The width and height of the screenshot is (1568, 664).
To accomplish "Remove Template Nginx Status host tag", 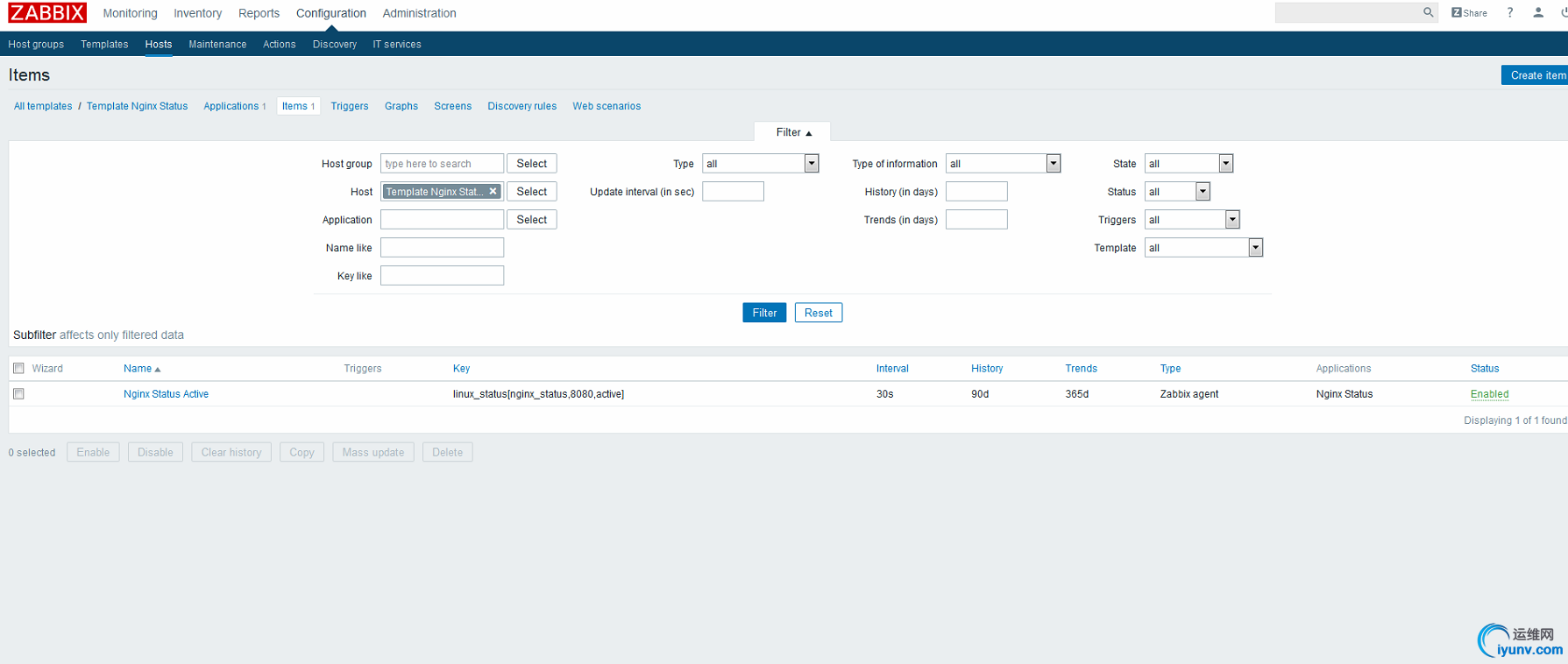I will click(493, 191).
